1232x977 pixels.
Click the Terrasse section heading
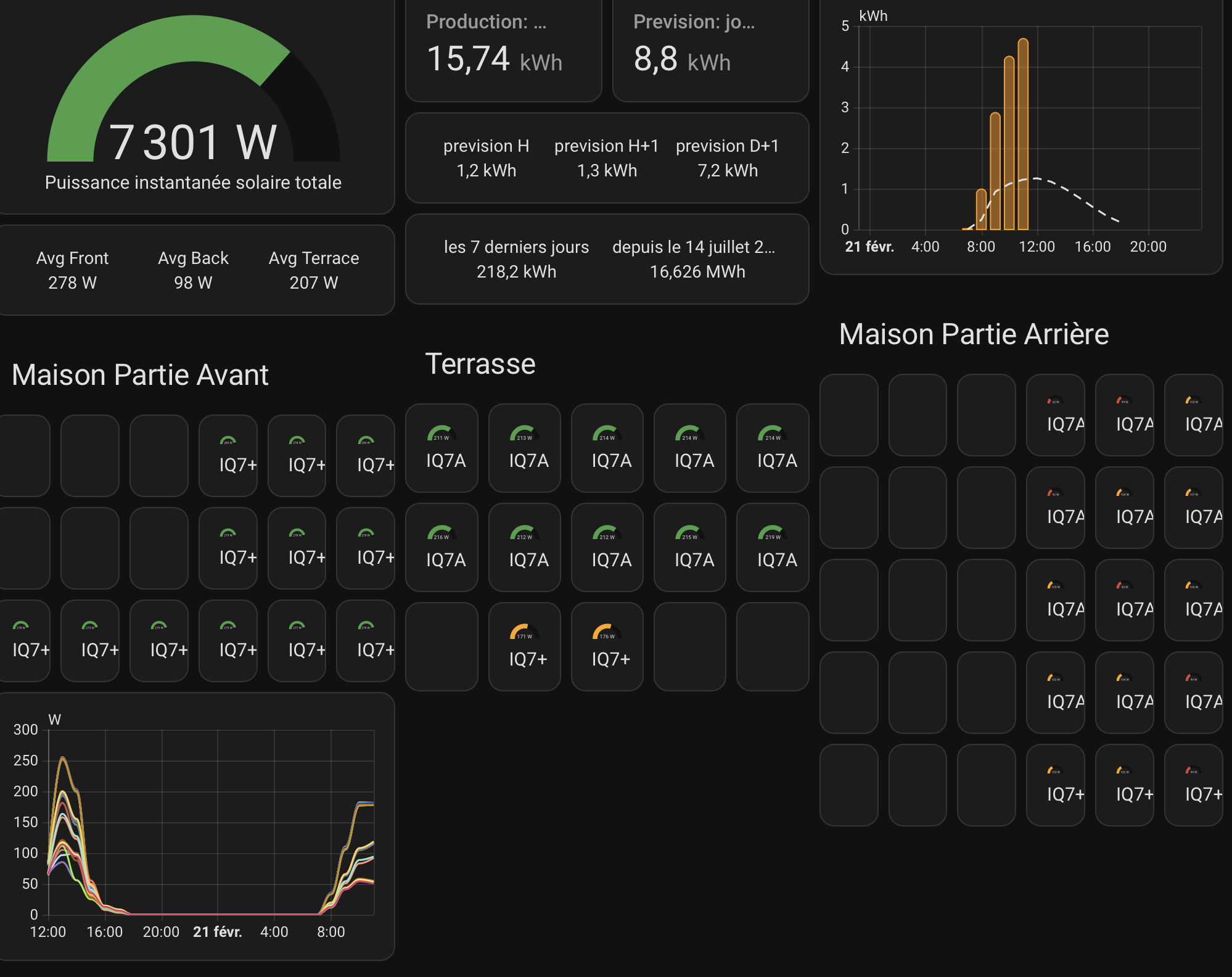point(480,364)
